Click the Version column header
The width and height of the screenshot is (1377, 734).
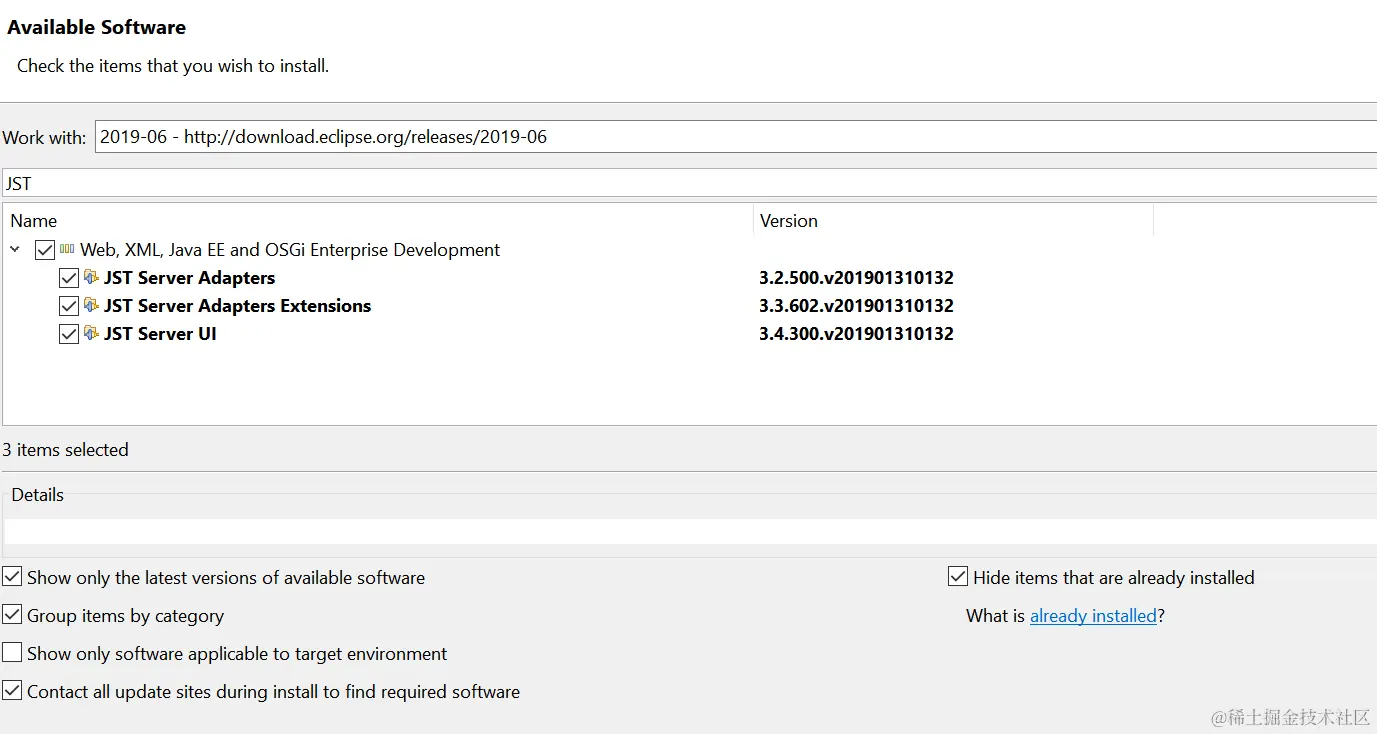953,221
